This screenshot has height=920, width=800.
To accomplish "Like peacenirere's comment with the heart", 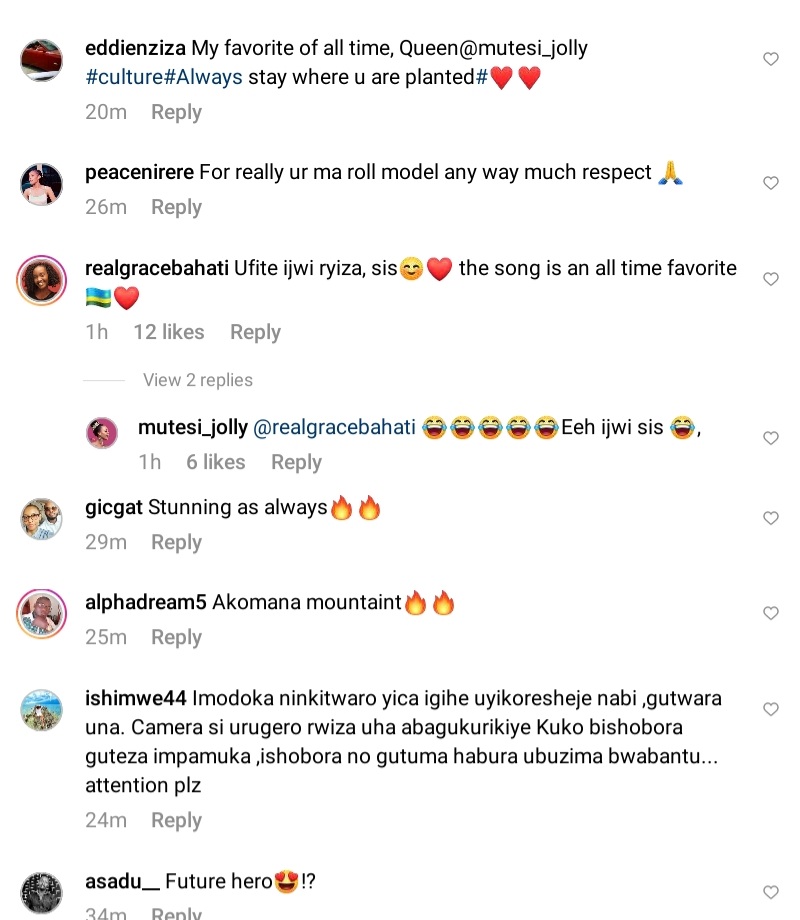I will [x=771, y=184].
